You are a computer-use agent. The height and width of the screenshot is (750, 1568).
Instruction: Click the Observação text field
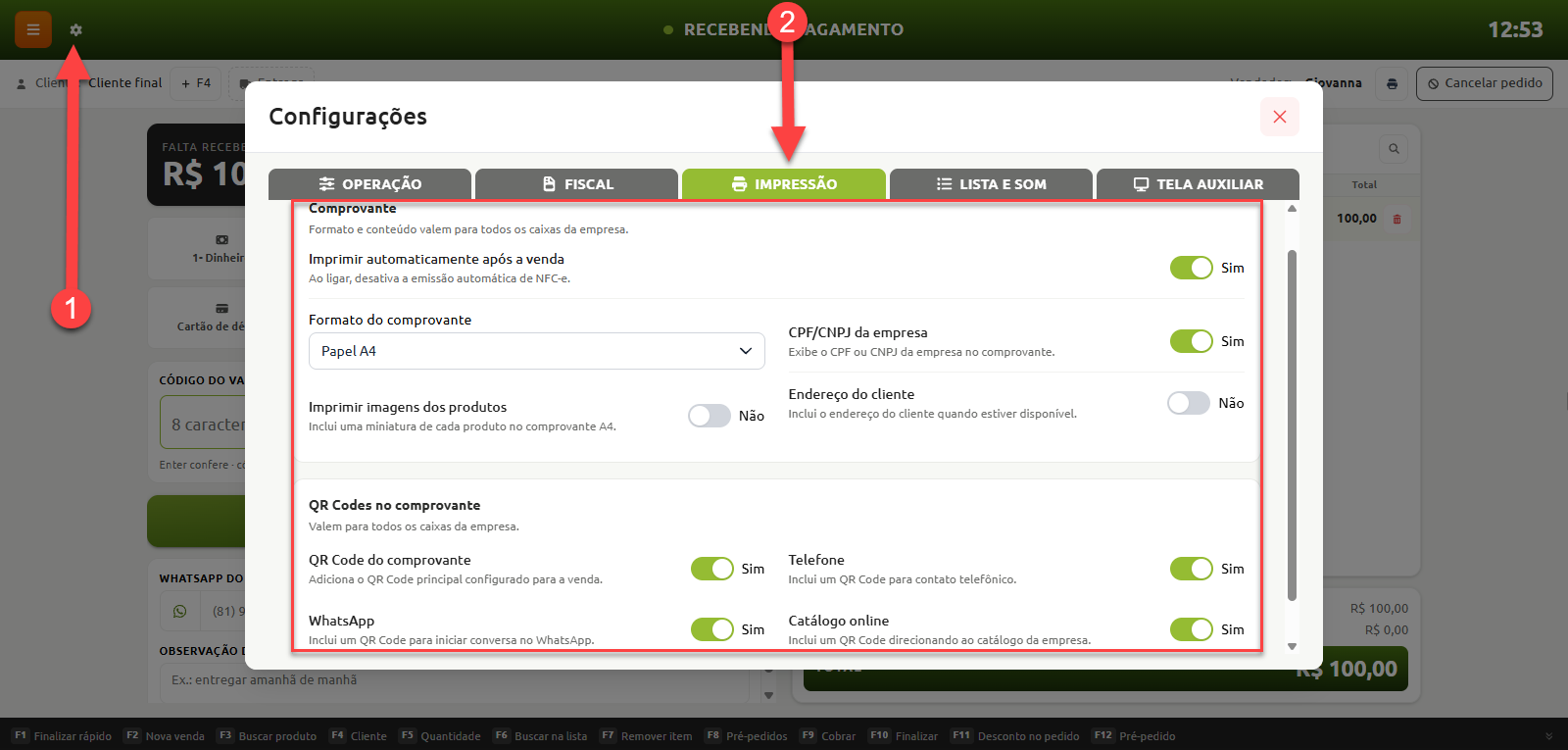454,680
